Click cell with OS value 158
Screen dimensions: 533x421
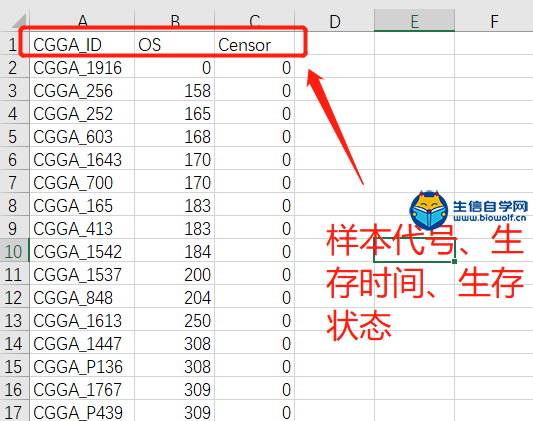[175, 90]
